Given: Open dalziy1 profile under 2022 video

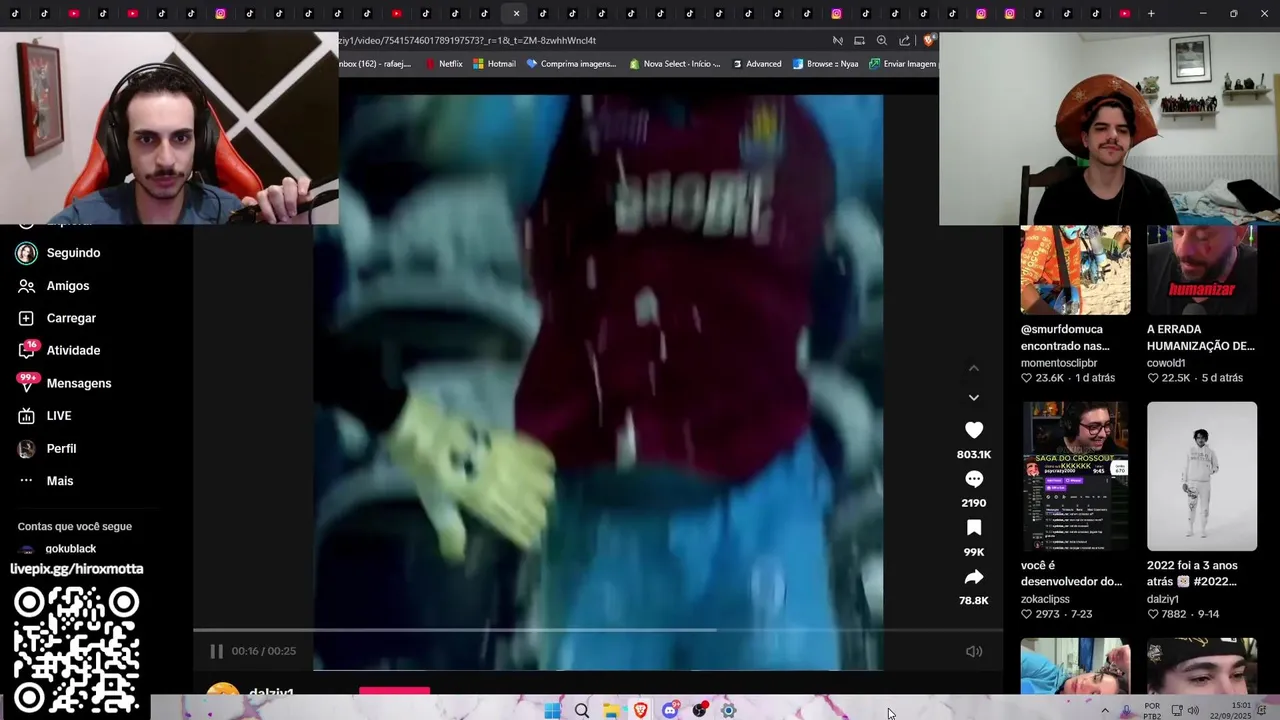Looking at the screenshot, I should [x=1163, y=599].
